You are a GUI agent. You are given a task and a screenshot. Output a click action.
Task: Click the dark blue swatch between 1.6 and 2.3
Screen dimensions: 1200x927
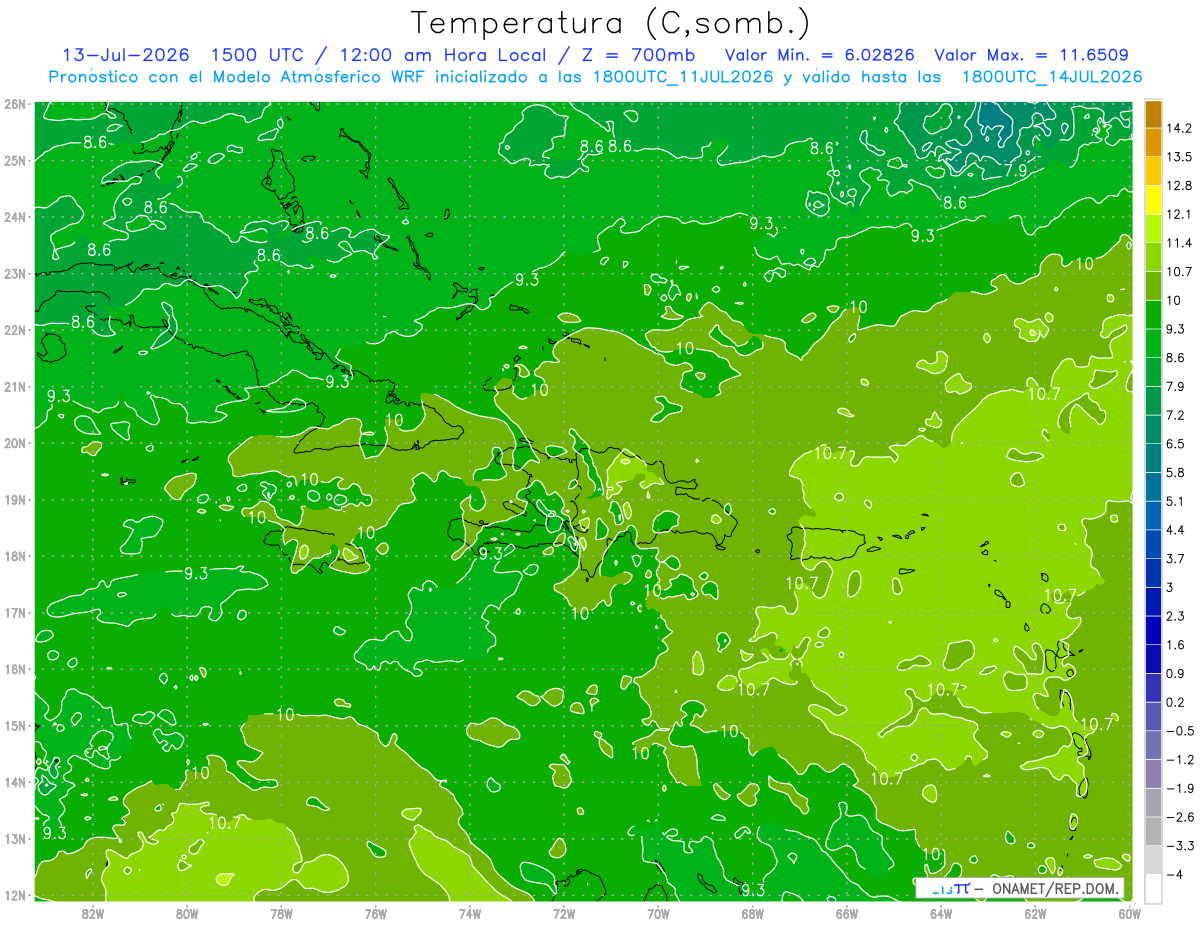click(x=1154, y=631)
